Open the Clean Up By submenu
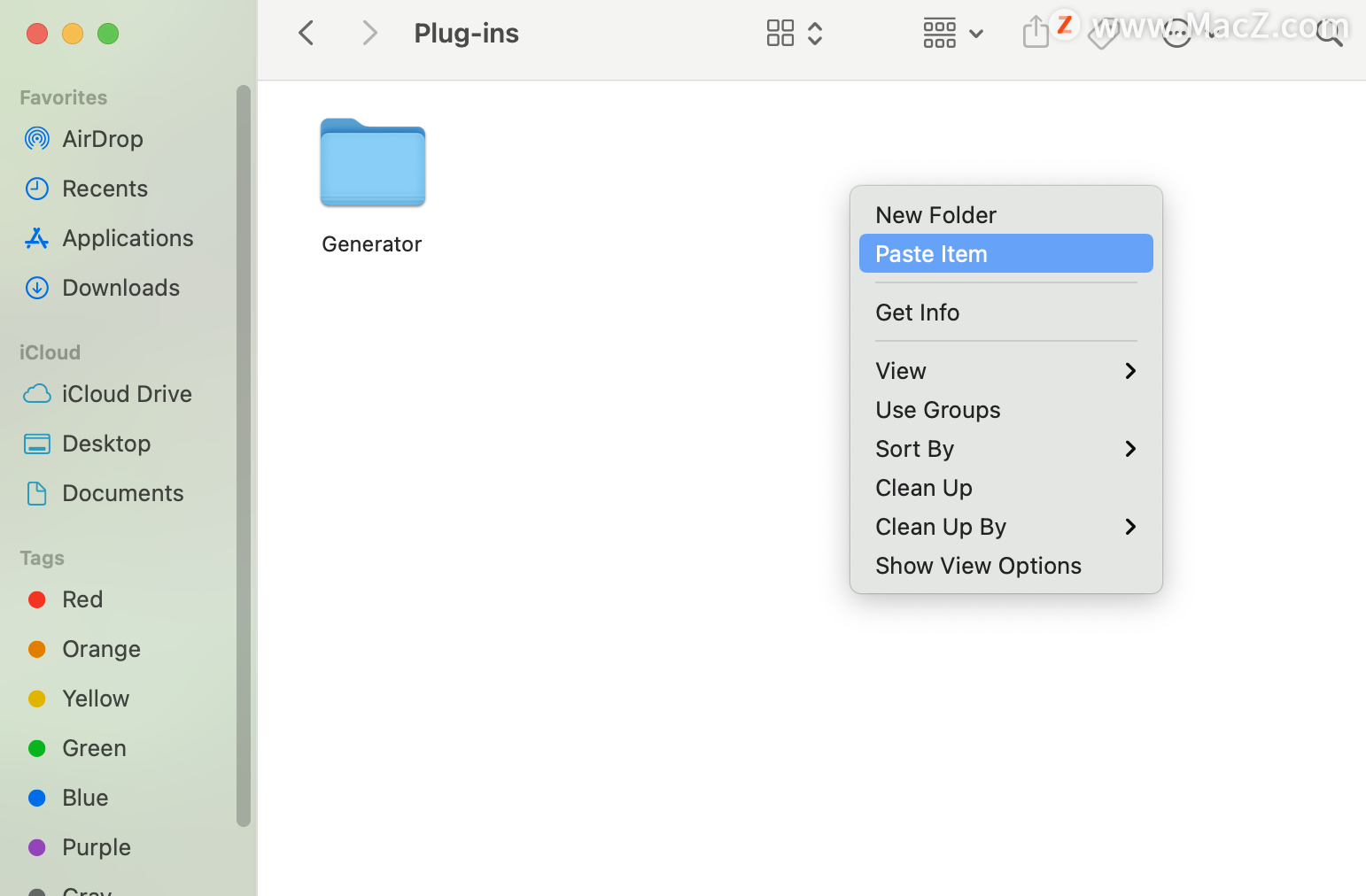Image resolution: width=1366 pixels, height=896 pixels. click(1006, 527)
